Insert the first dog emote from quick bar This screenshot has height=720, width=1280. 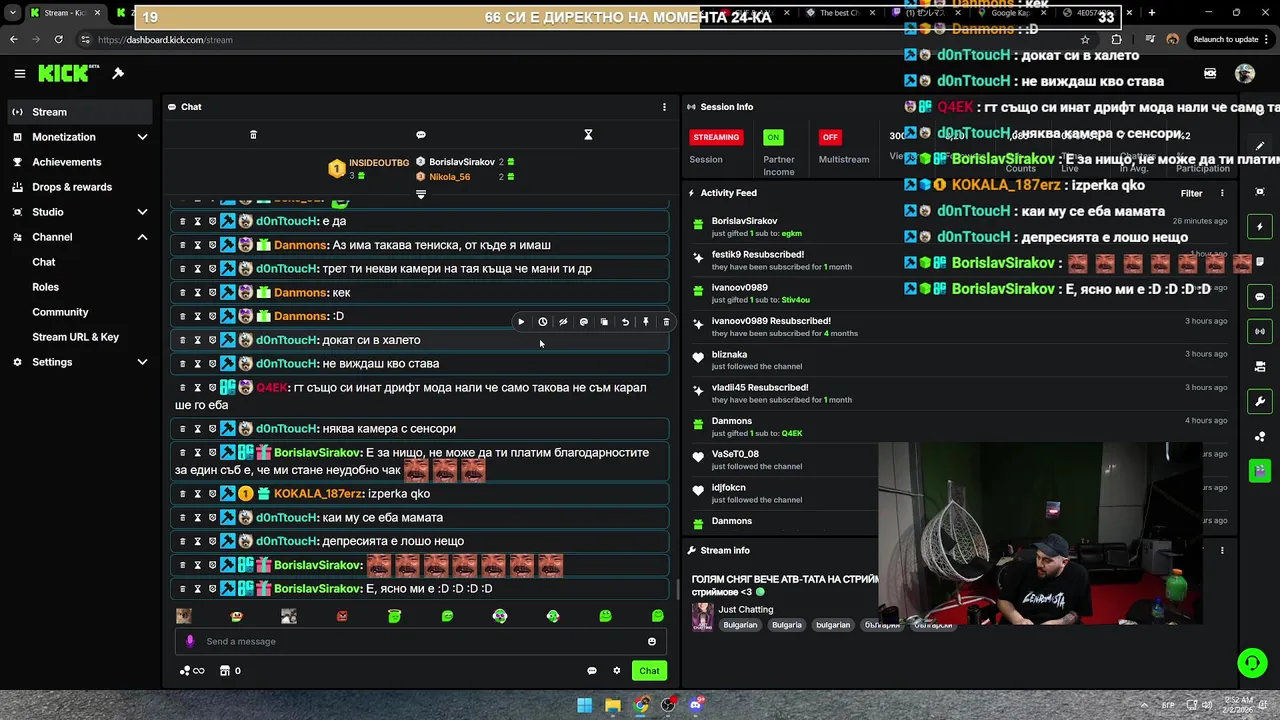pyautogui.click(x=183, y=616)
